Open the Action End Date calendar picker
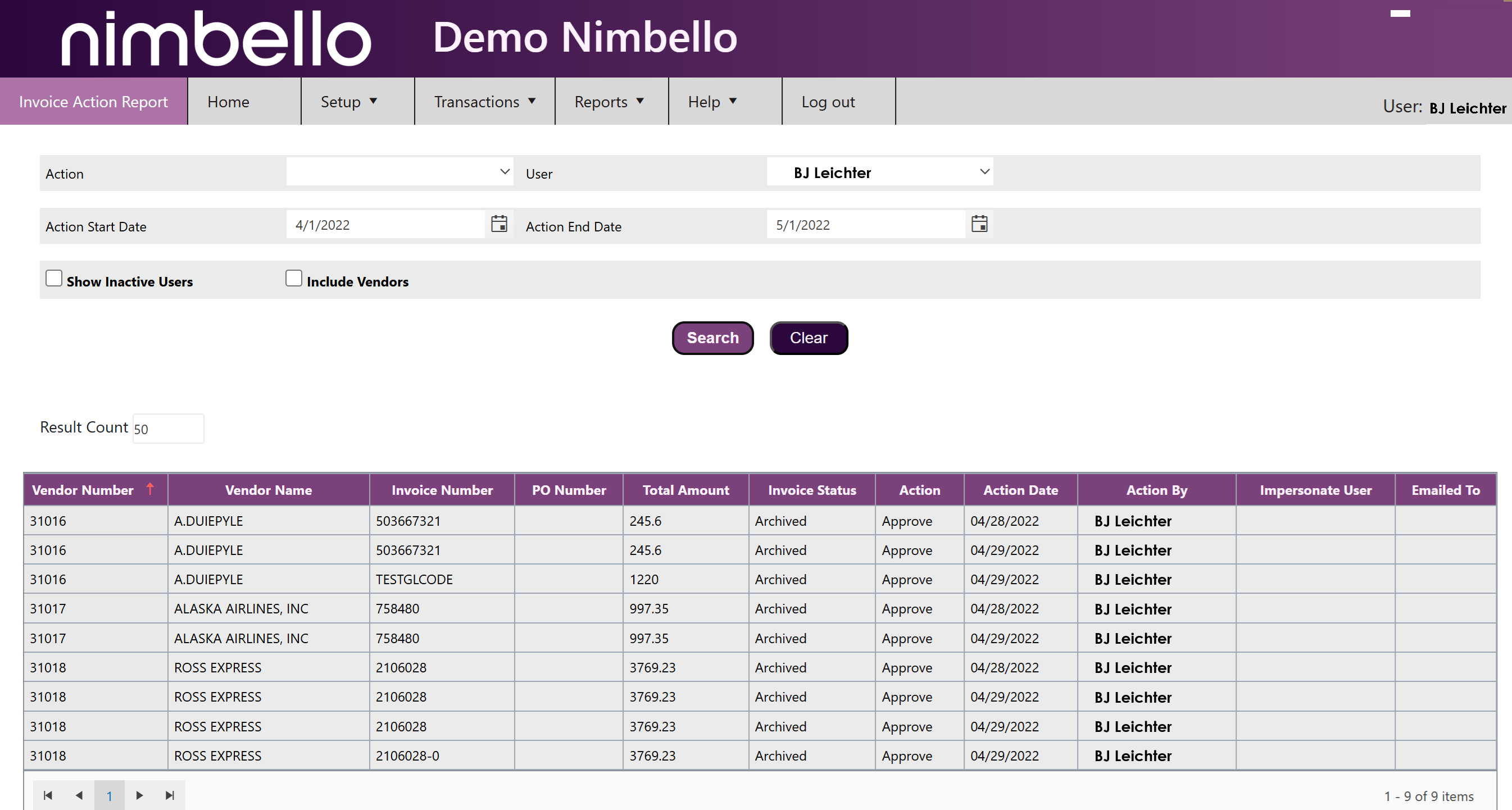Viewport: 1512px width, 810px height. coord(979,224)
